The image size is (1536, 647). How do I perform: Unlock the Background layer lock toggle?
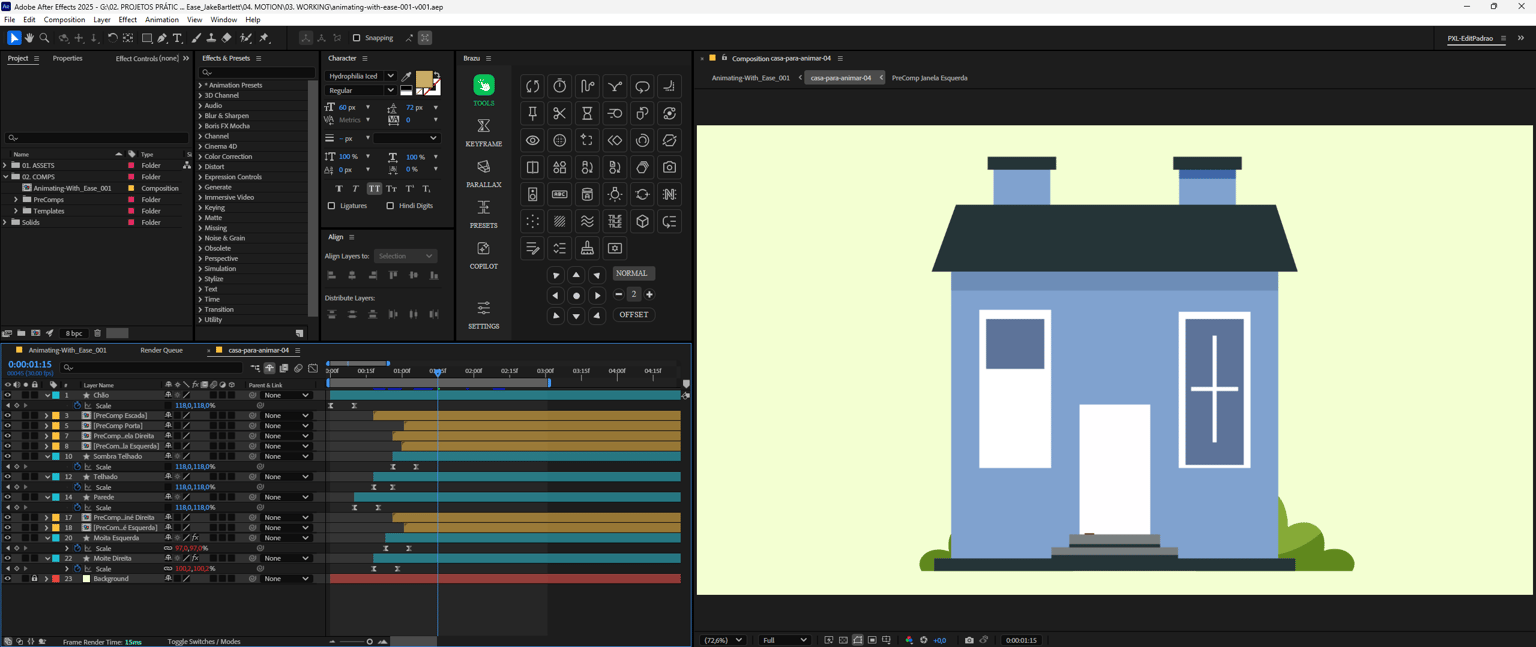(34, 579)
